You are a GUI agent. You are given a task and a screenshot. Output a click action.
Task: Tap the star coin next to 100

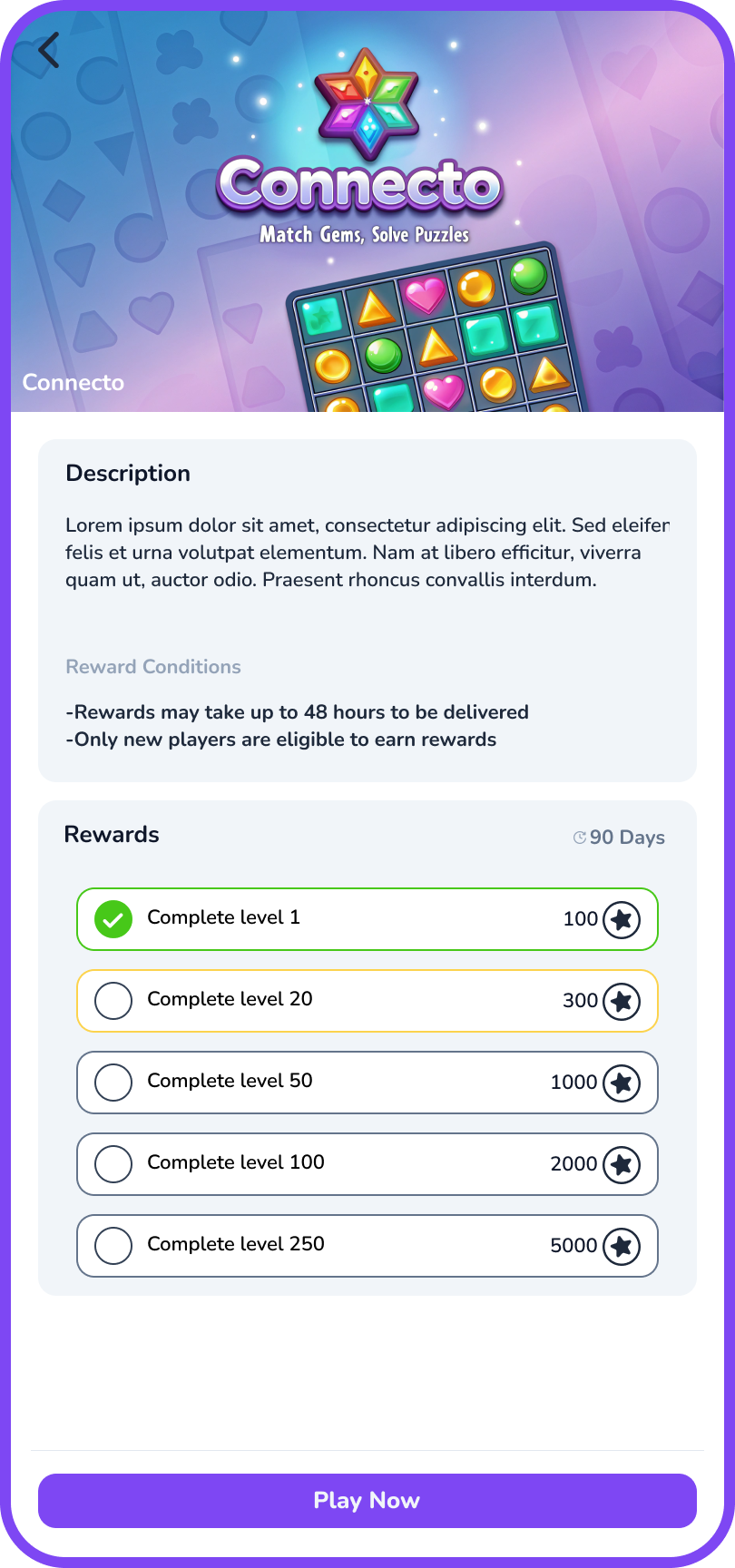pos(622,919)
